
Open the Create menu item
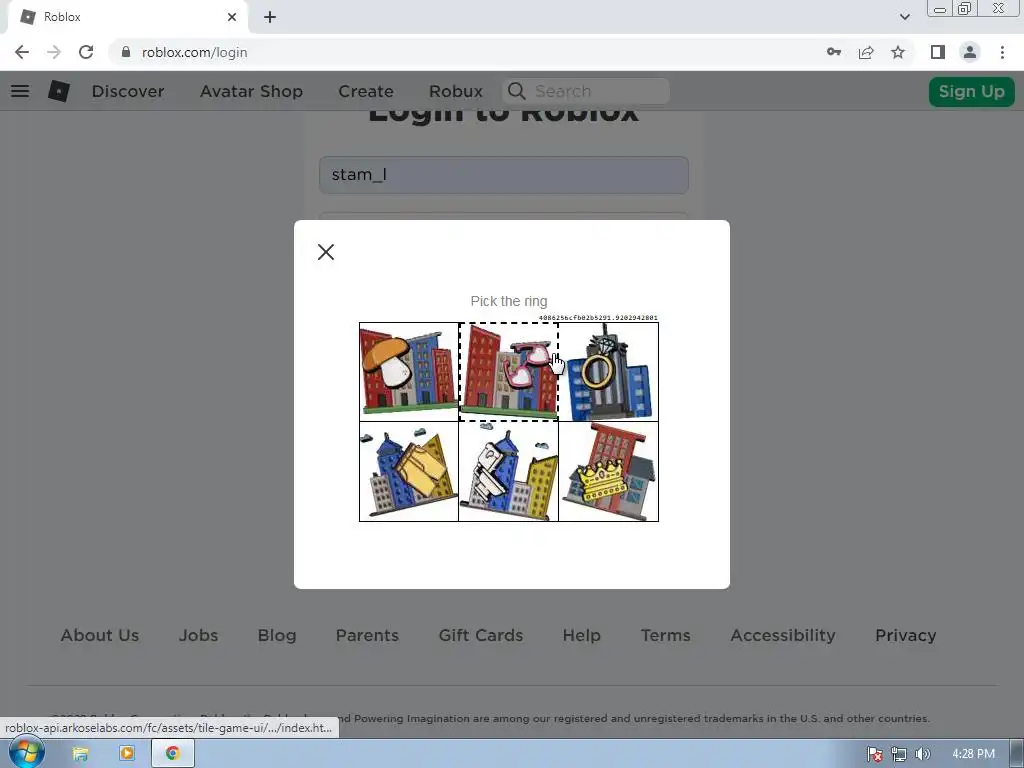366,91
